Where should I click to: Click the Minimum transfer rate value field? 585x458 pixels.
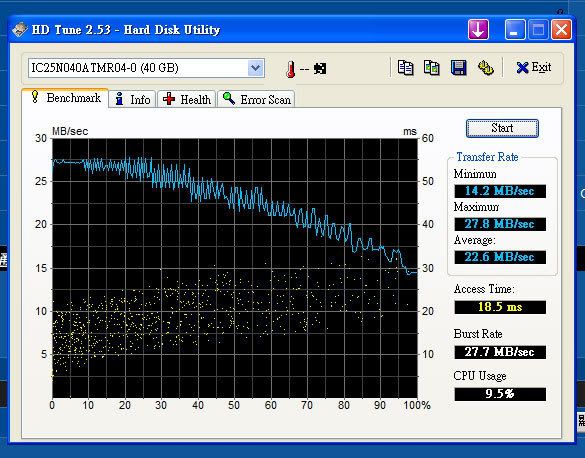click(500, 191)
